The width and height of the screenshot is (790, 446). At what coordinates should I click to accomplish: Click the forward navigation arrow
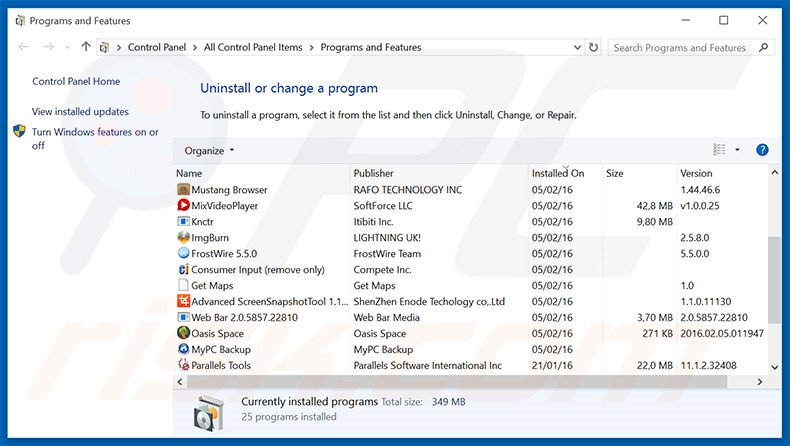(48, 47)
